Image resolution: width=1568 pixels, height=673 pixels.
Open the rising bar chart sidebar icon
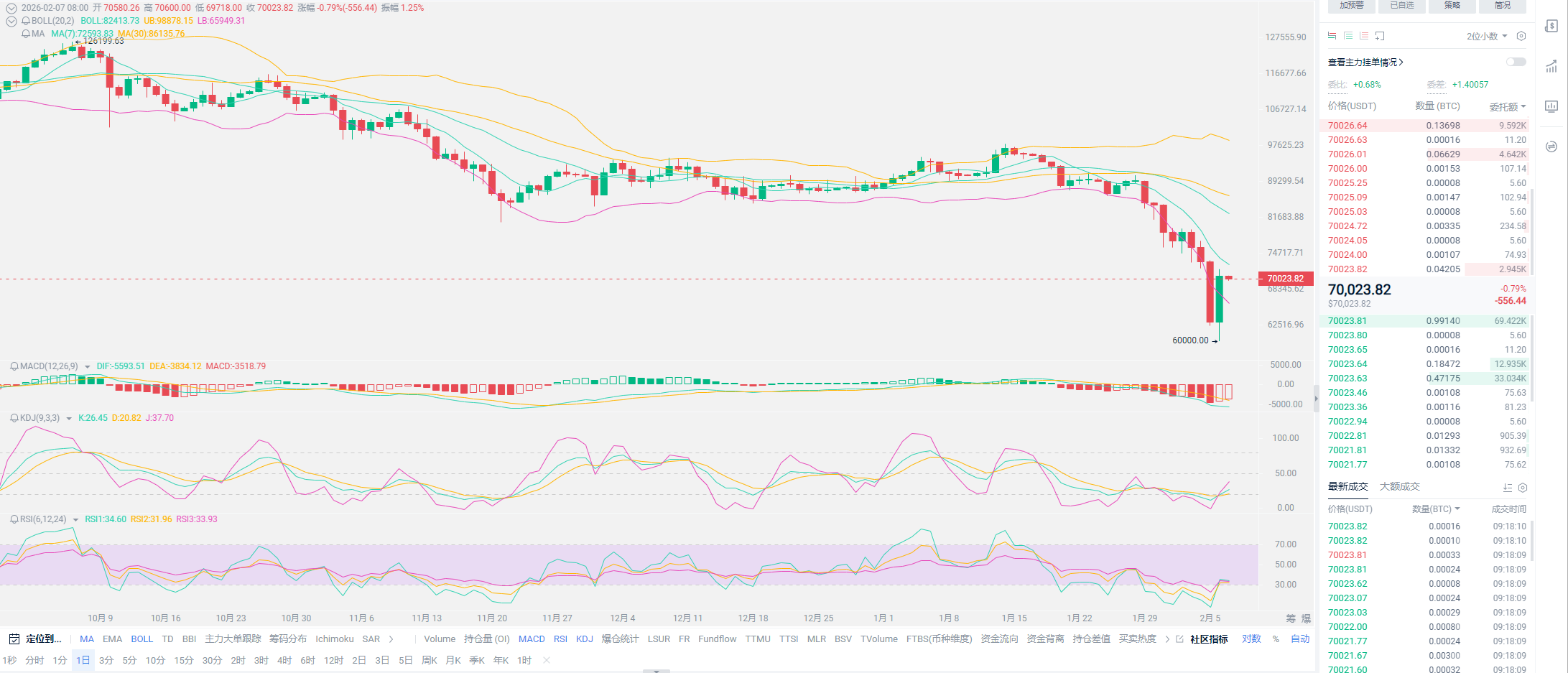(1551, 67)
